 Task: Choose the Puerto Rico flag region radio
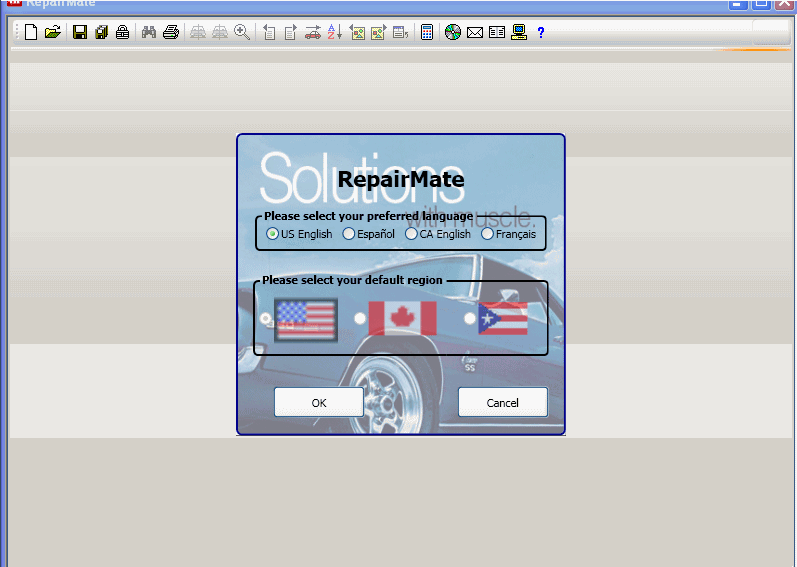(x=470, y=319)
